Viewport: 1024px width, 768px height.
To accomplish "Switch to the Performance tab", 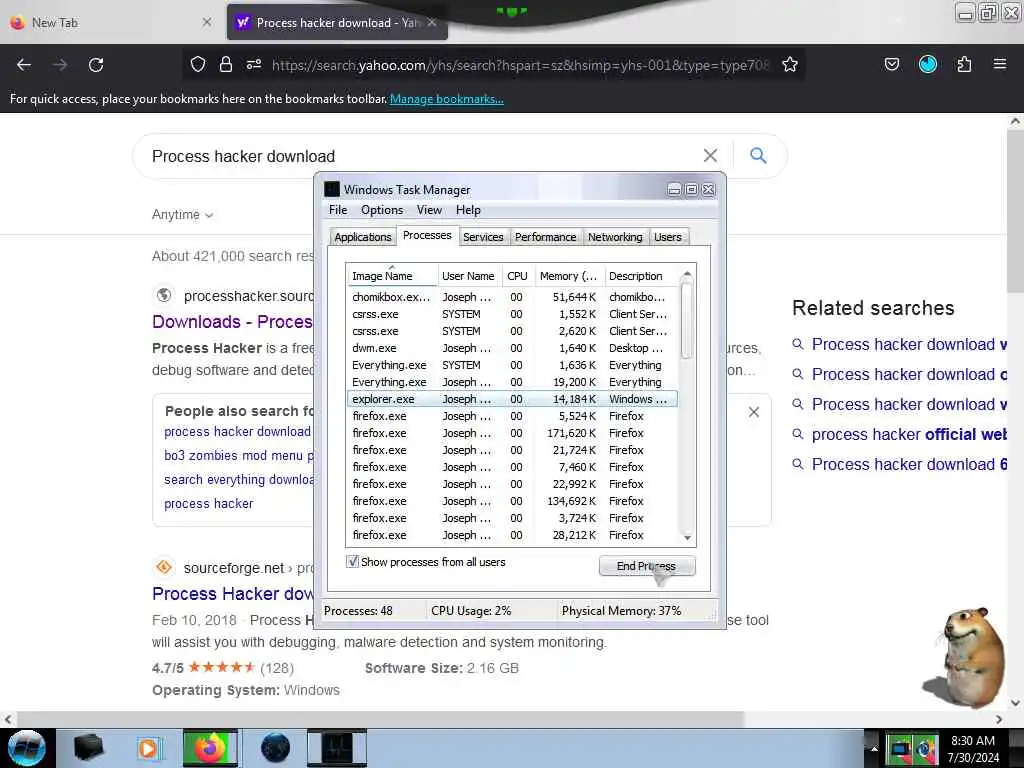I will tap(545, 237).
